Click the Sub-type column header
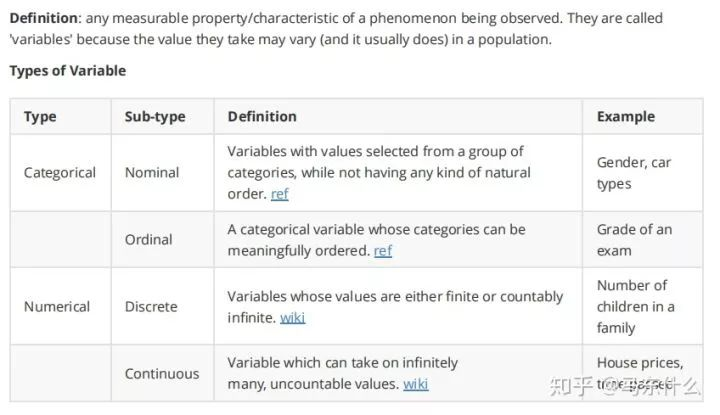720x415 pixels. (155, 116)
